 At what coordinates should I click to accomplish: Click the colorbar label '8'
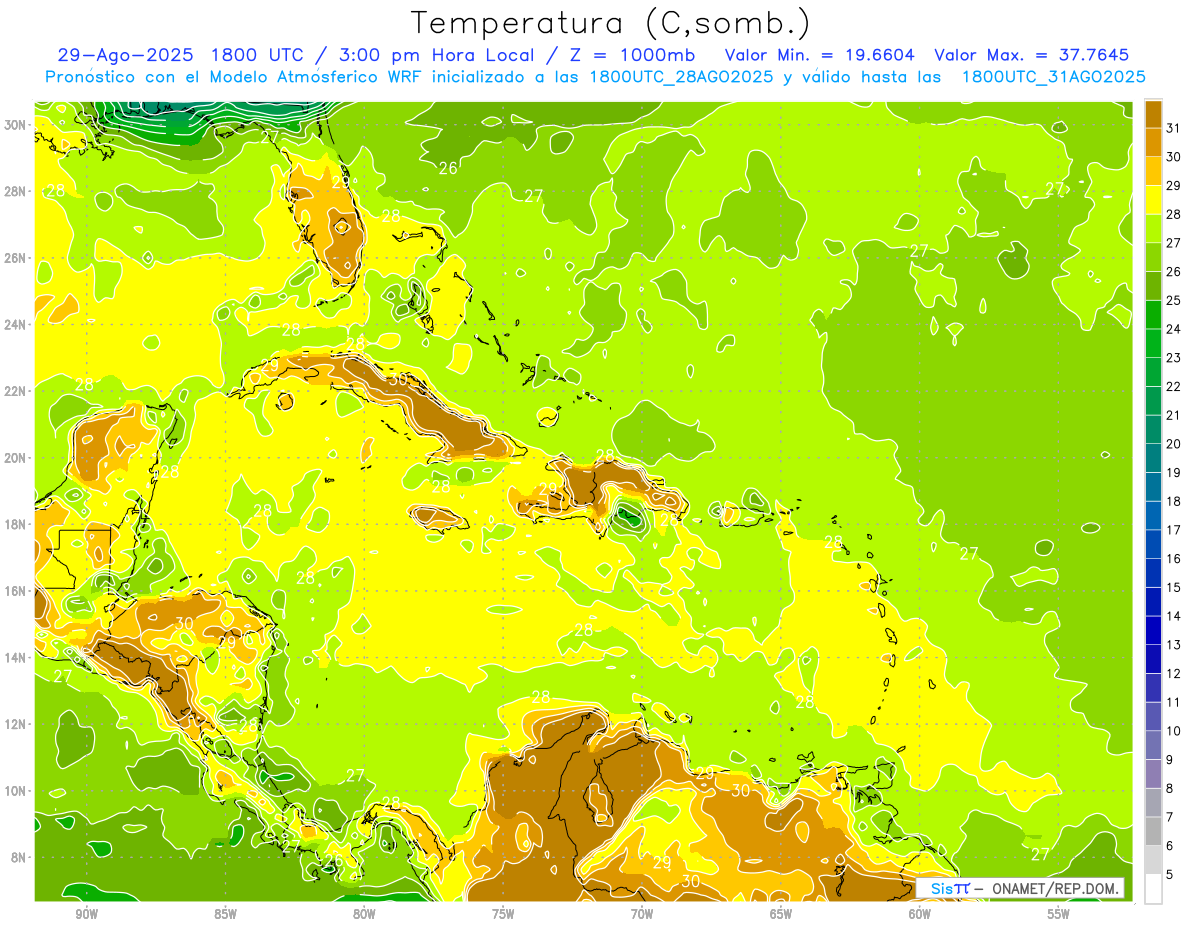(1170, 789)
